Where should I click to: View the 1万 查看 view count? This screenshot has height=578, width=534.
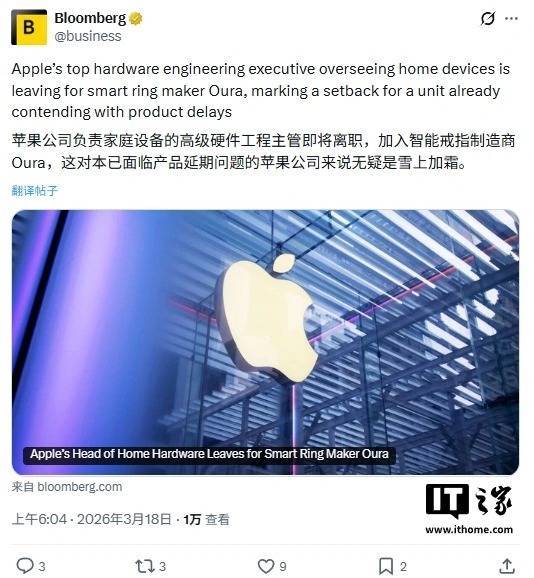point(206,519)
